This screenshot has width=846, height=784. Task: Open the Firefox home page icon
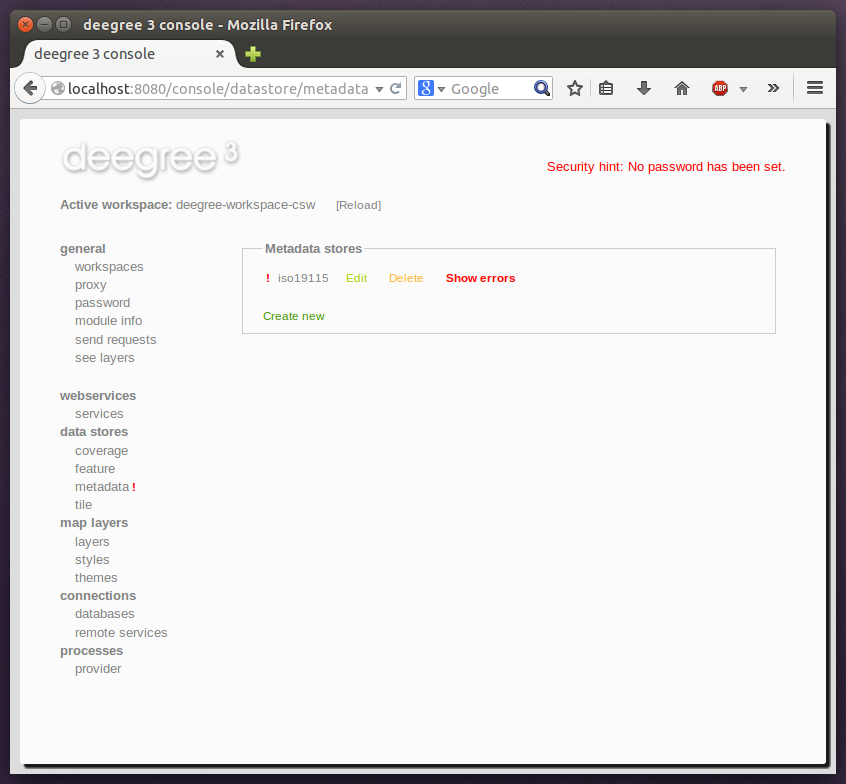(681, 88)
